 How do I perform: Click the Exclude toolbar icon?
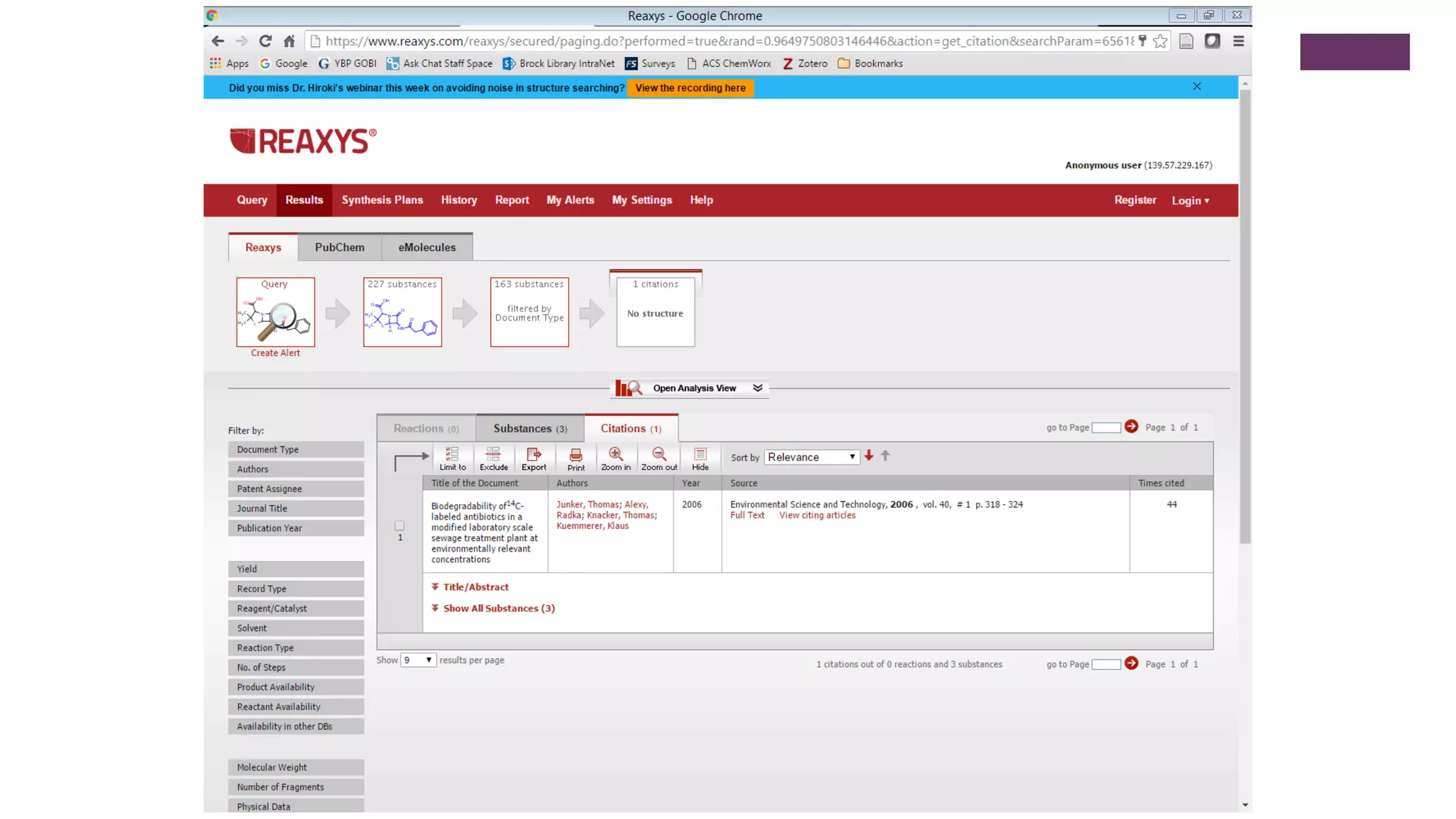pos(493,458)
